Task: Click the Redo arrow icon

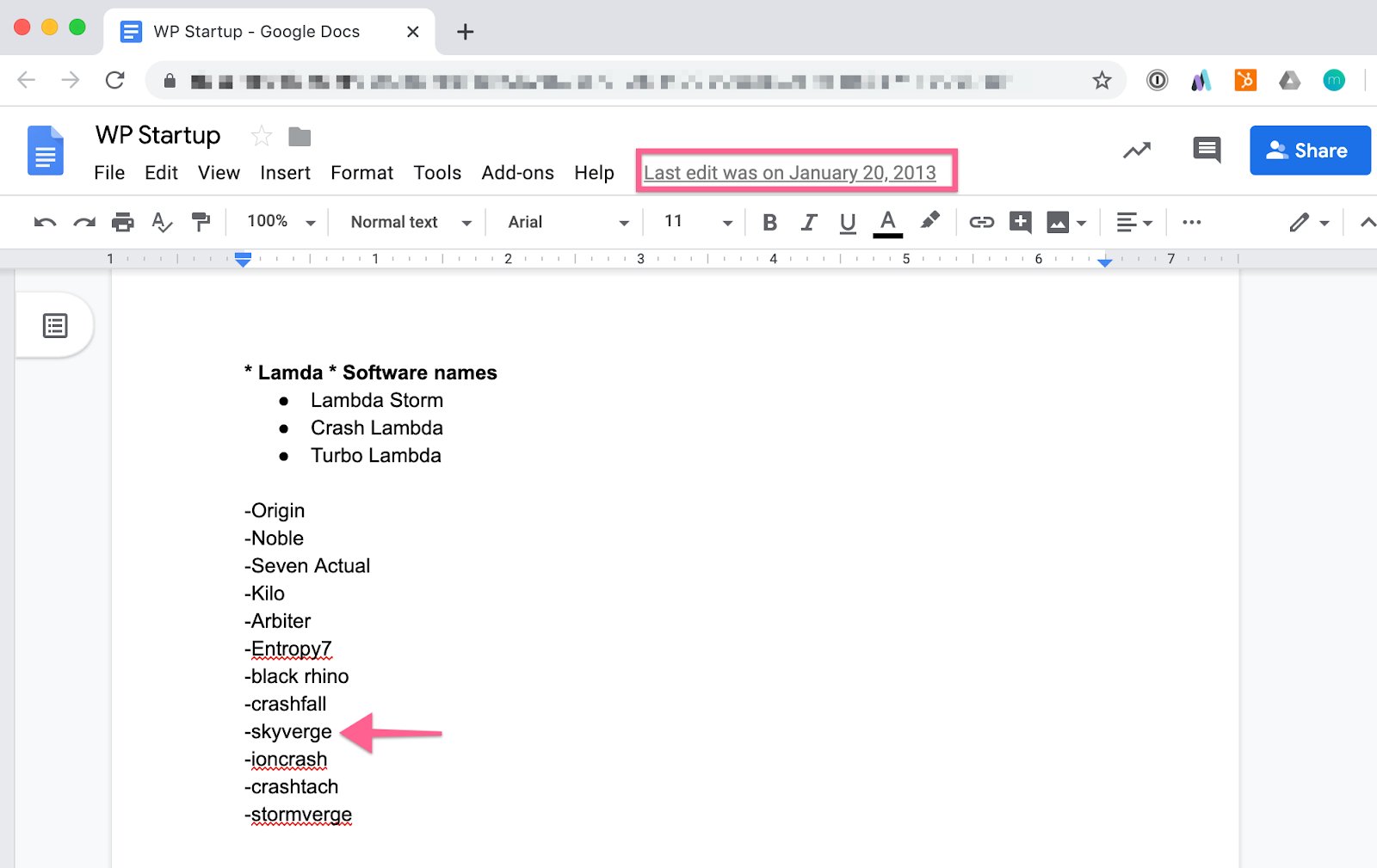Action: click(x=84, y=223)
